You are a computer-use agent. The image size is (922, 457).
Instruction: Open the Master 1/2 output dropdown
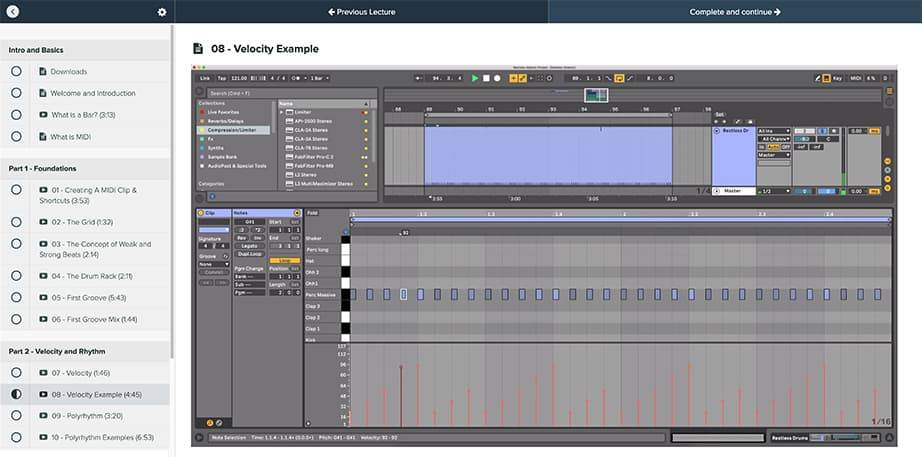tap(774, 191)
